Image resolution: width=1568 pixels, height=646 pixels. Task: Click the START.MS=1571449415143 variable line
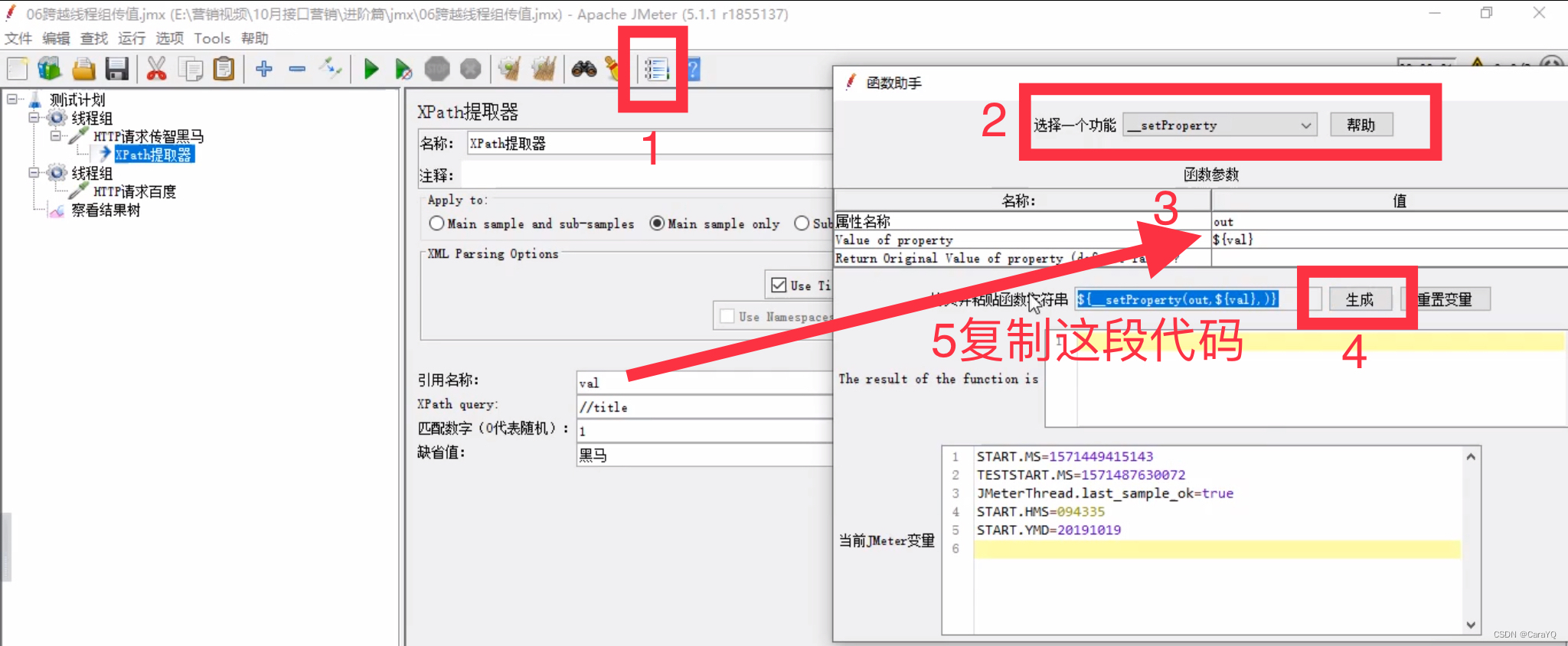(x=1064, y=456)
